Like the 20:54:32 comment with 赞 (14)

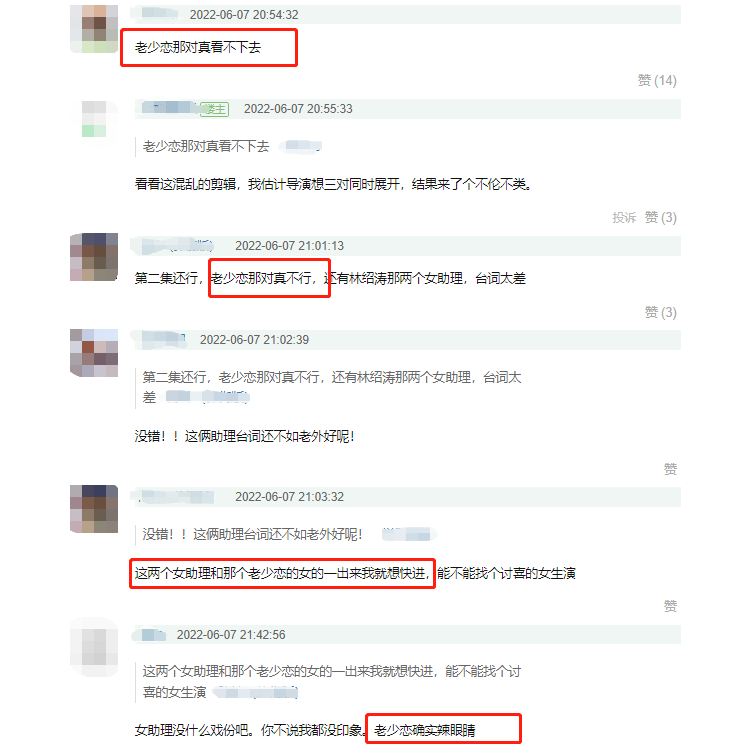pos(657,80)
